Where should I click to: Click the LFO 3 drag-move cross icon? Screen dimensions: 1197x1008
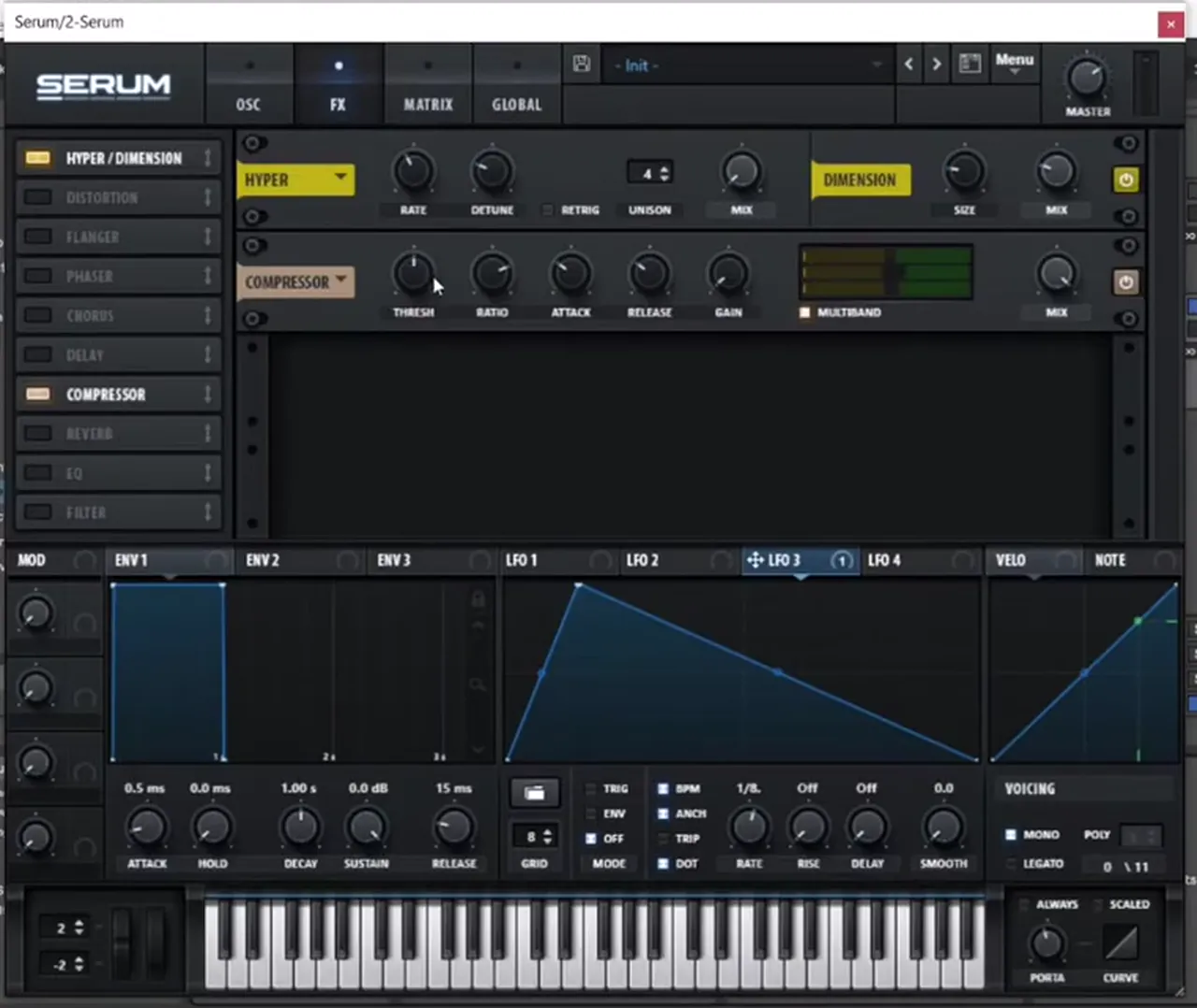(x=755, y=560)
